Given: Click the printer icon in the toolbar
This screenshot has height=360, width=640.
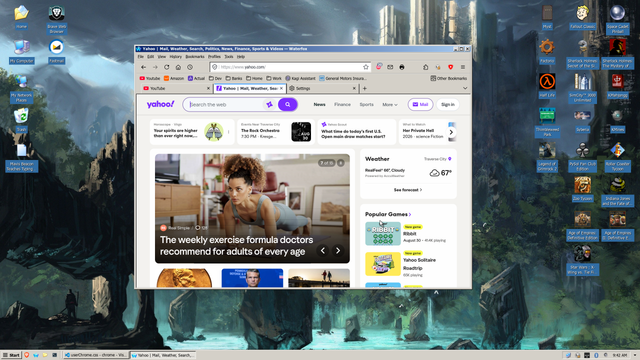Looking at the screenshot, I should pos(402,67).
